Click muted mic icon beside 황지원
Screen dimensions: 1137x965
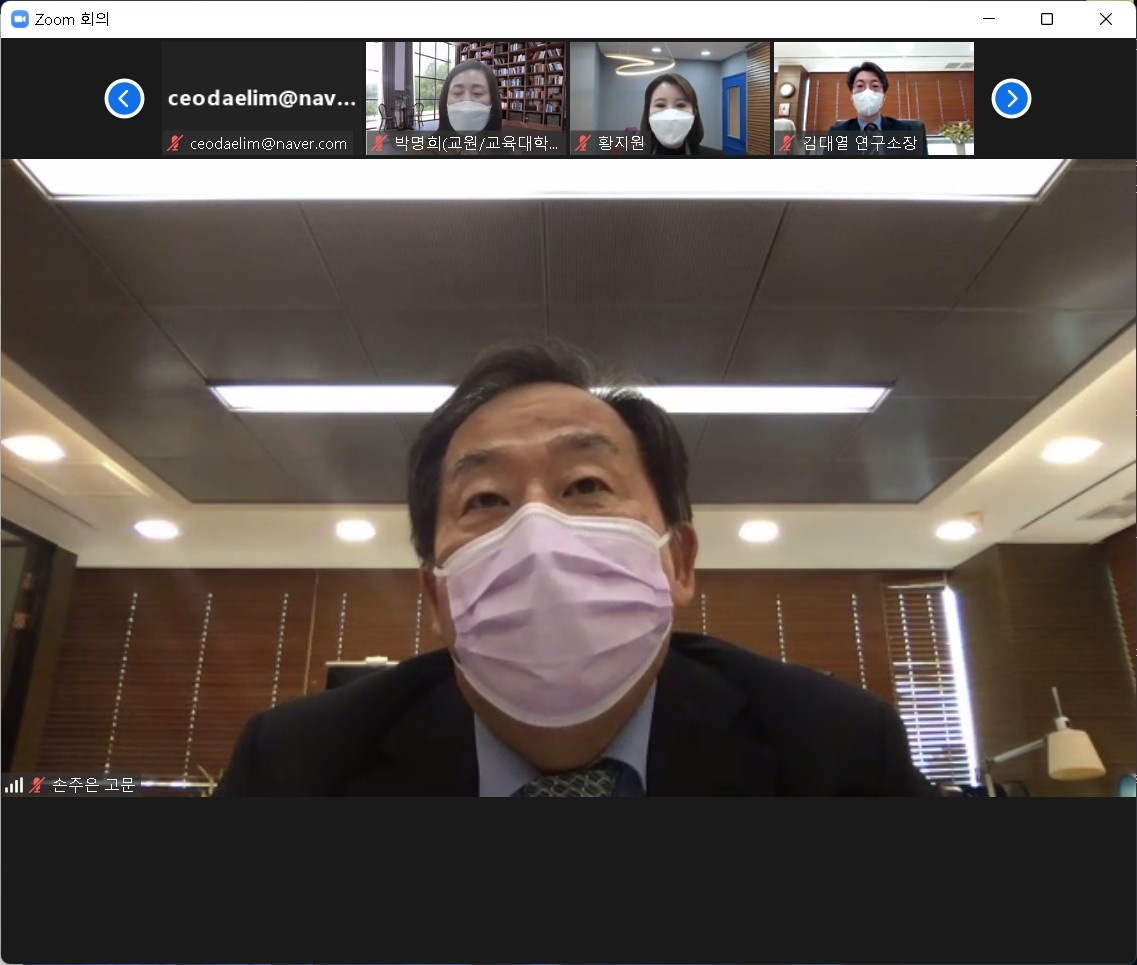point(583,143)
